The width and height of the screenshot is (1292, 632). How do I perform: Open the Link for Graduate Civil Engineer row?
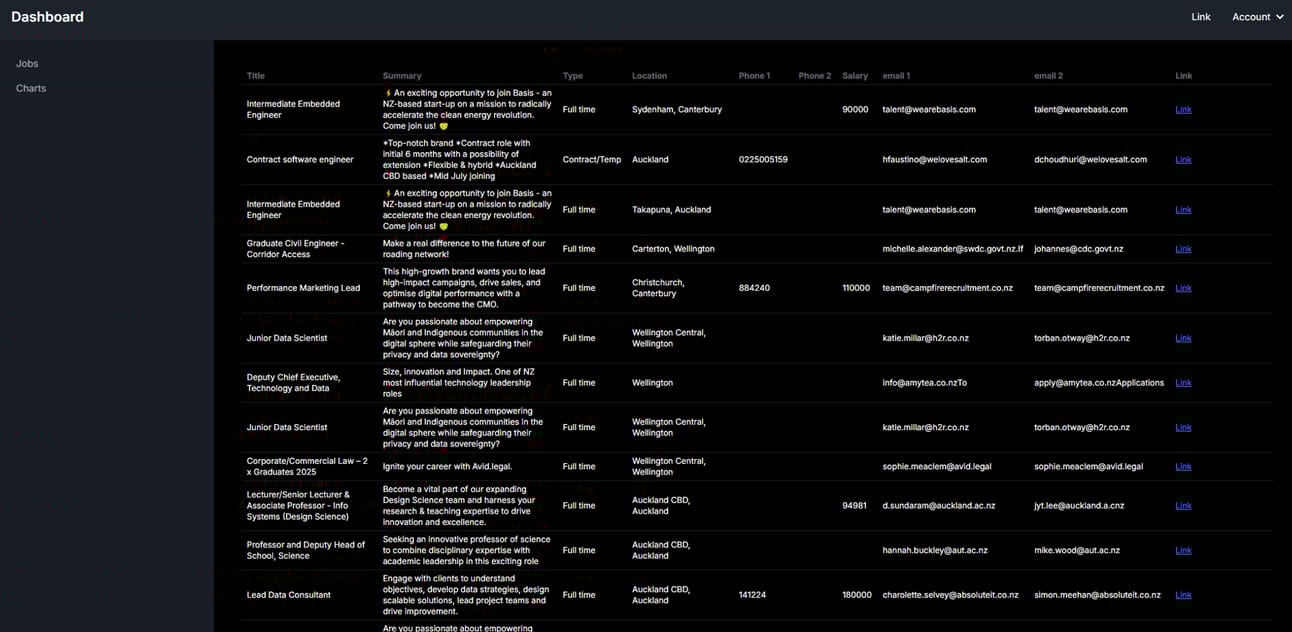click(x=1183, y=249)
